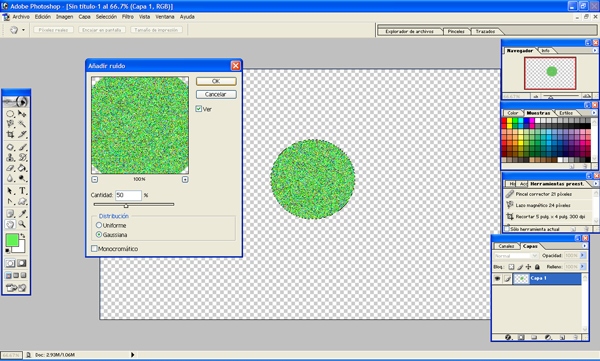This screenshot has height=361, width=600.
Task: Toggle lock transparent pixels in Capas
Action: pyautogui.click(x=511, y=267)
